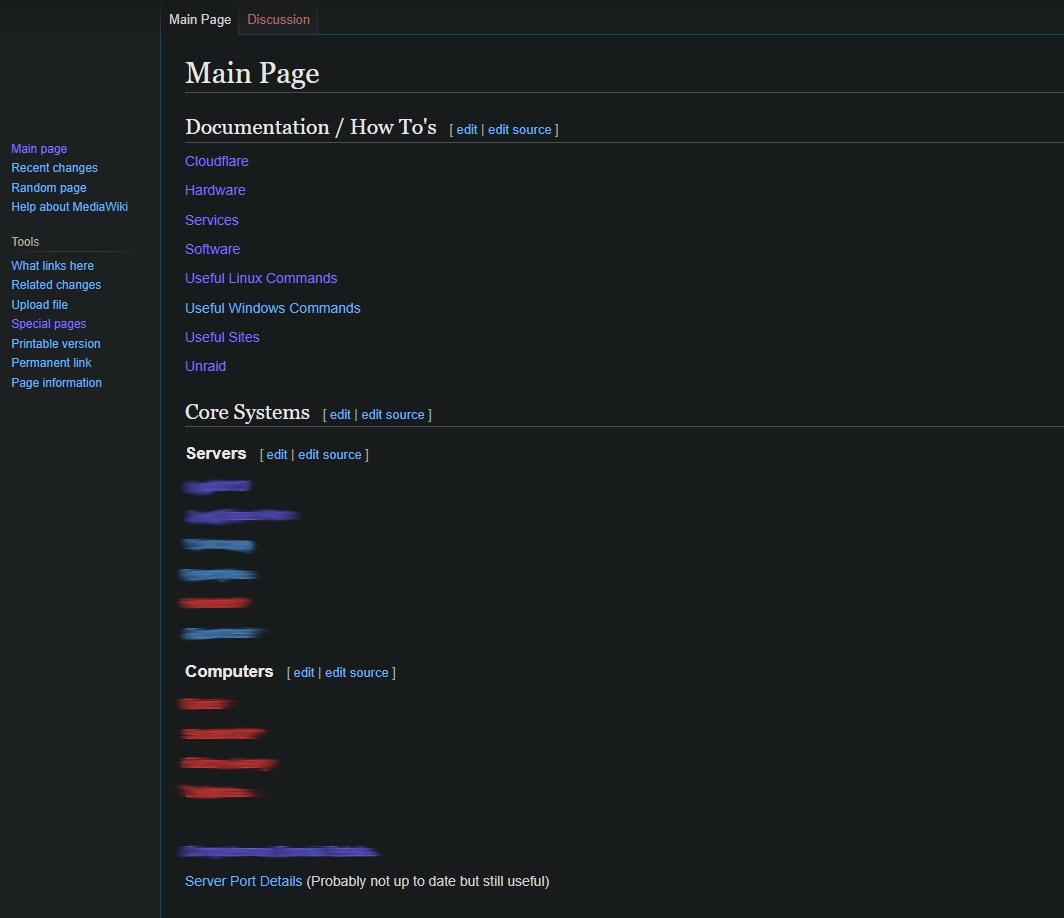Get the Permanent link
Viewport: 1064px width, 918px height.
point(51,362)
